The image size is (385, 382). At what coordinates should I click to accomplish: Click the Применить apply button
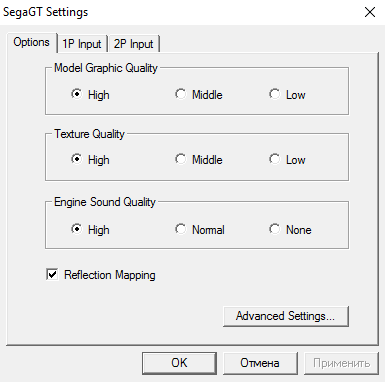tap(341, 363)
